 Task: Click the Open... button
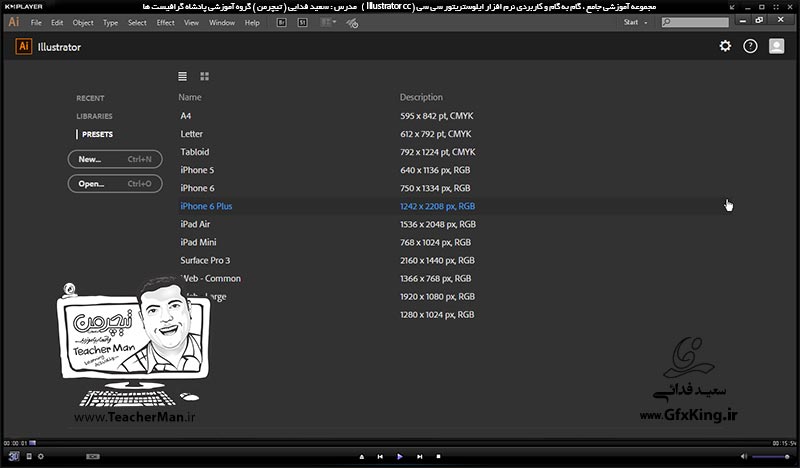click(x=115, y=184)
